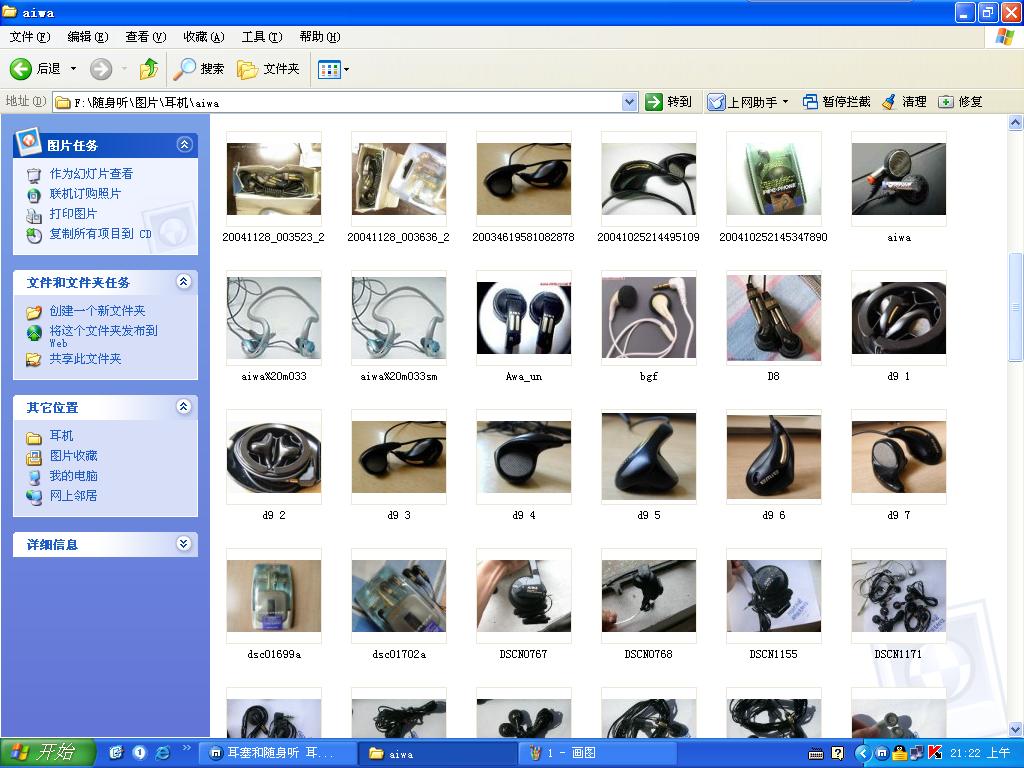Go back with the 后退 button
This screenshot has height=768, width=1024.
tap(35, 69)
